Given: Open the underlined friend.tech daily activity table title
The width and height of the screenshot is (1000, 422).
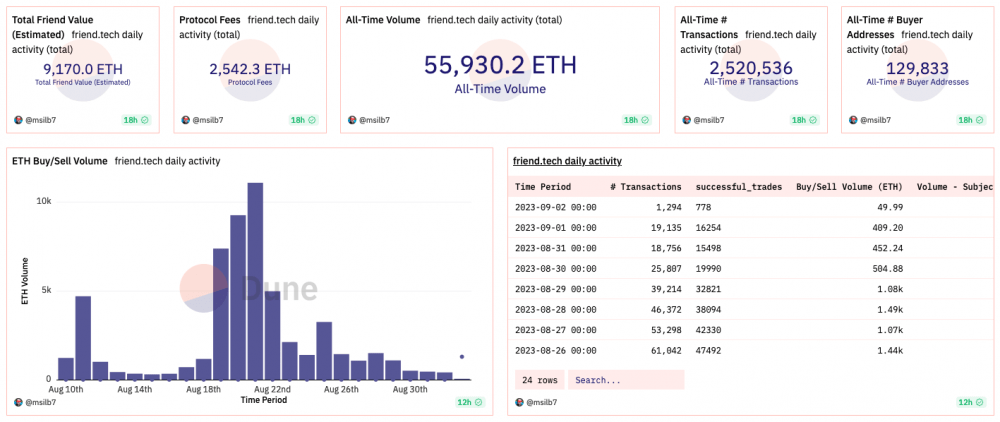Looking at the screenshot, I should point(567,161).
